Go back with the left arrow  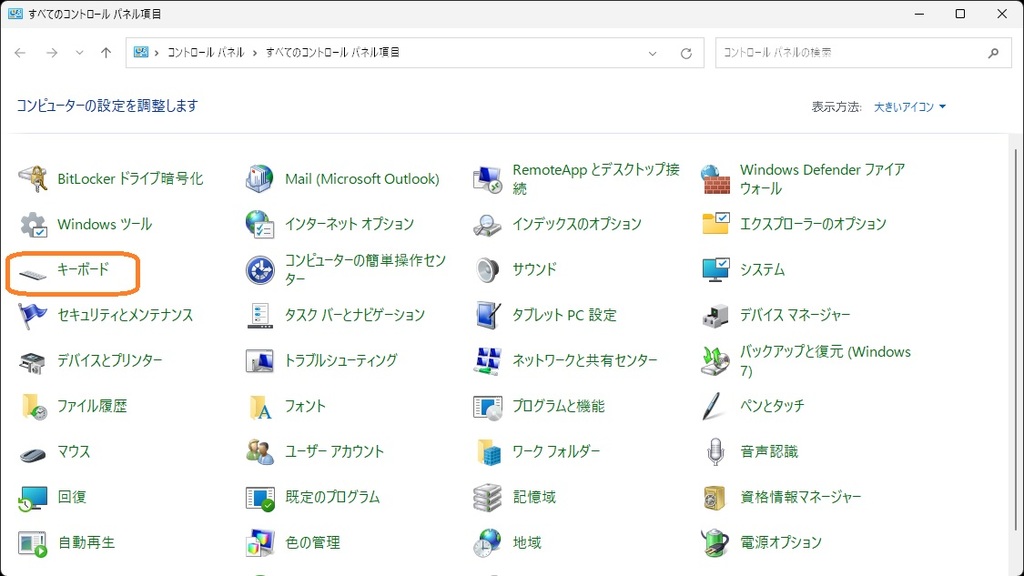[20, 53]
